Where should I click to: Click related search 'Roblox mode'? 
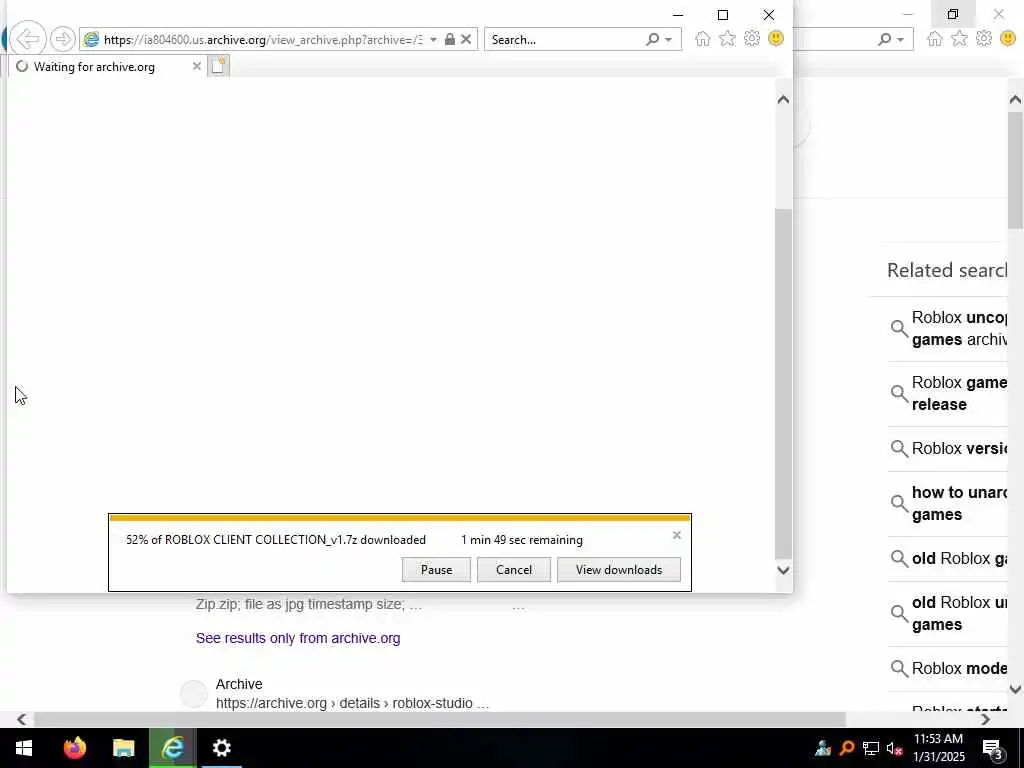pyautogui.click(x=959, y=668)
